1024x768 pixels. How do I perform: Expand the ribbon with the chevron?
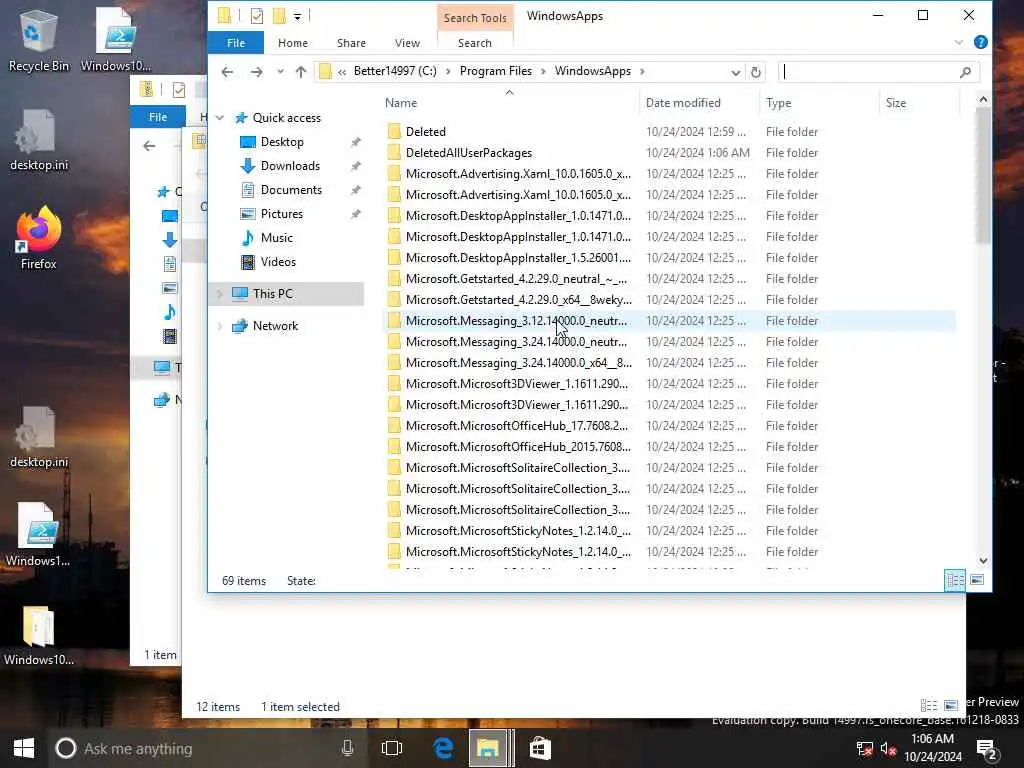[959, 42]
